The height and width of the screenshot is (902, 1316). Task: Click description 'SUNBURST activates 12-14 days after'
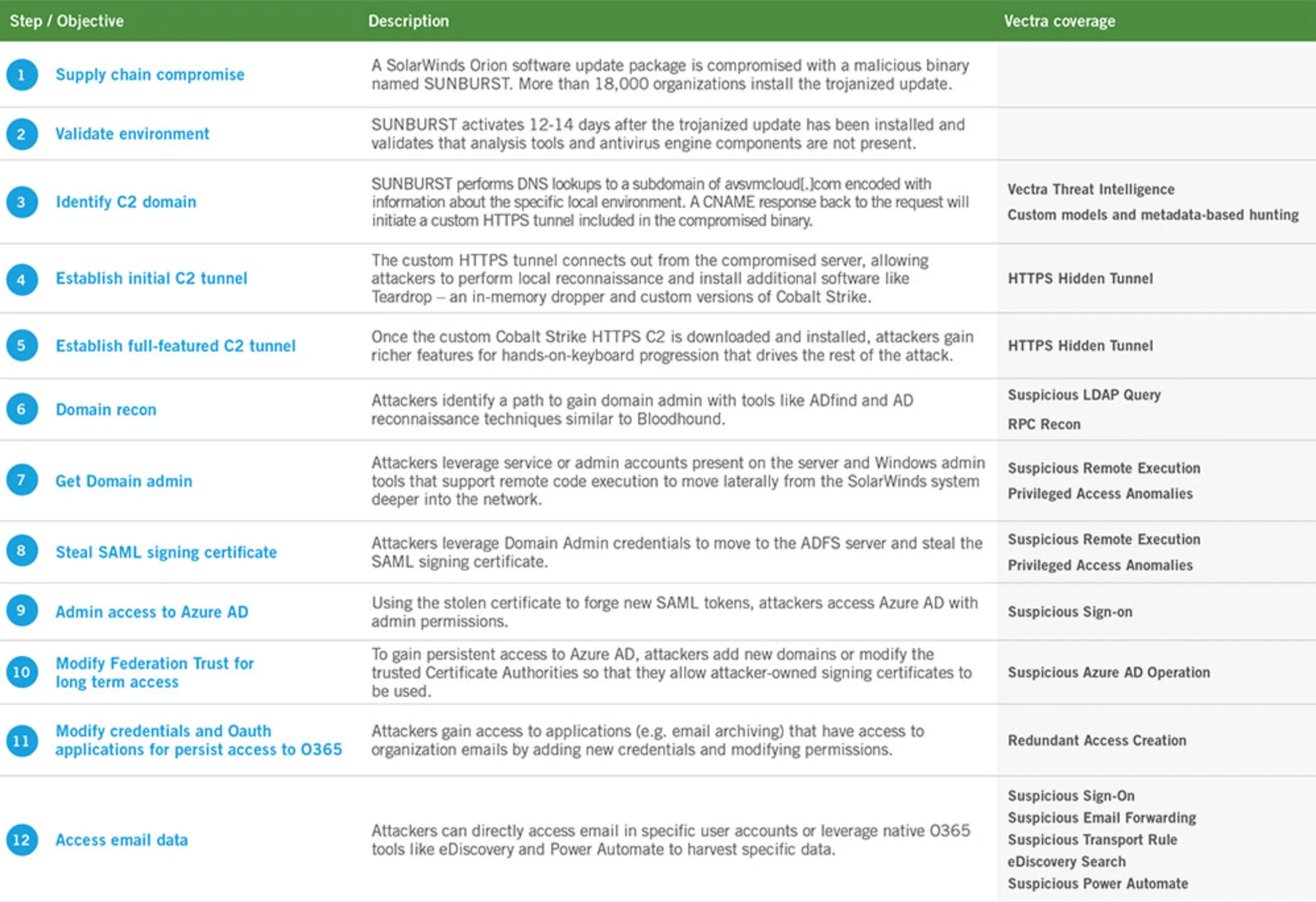pyautogui.click(x=667, y=134)
